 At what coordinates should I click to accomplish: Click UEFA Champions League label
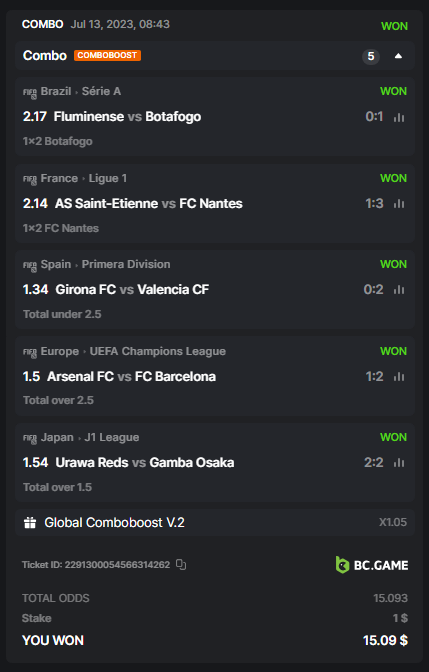point(157,351)
